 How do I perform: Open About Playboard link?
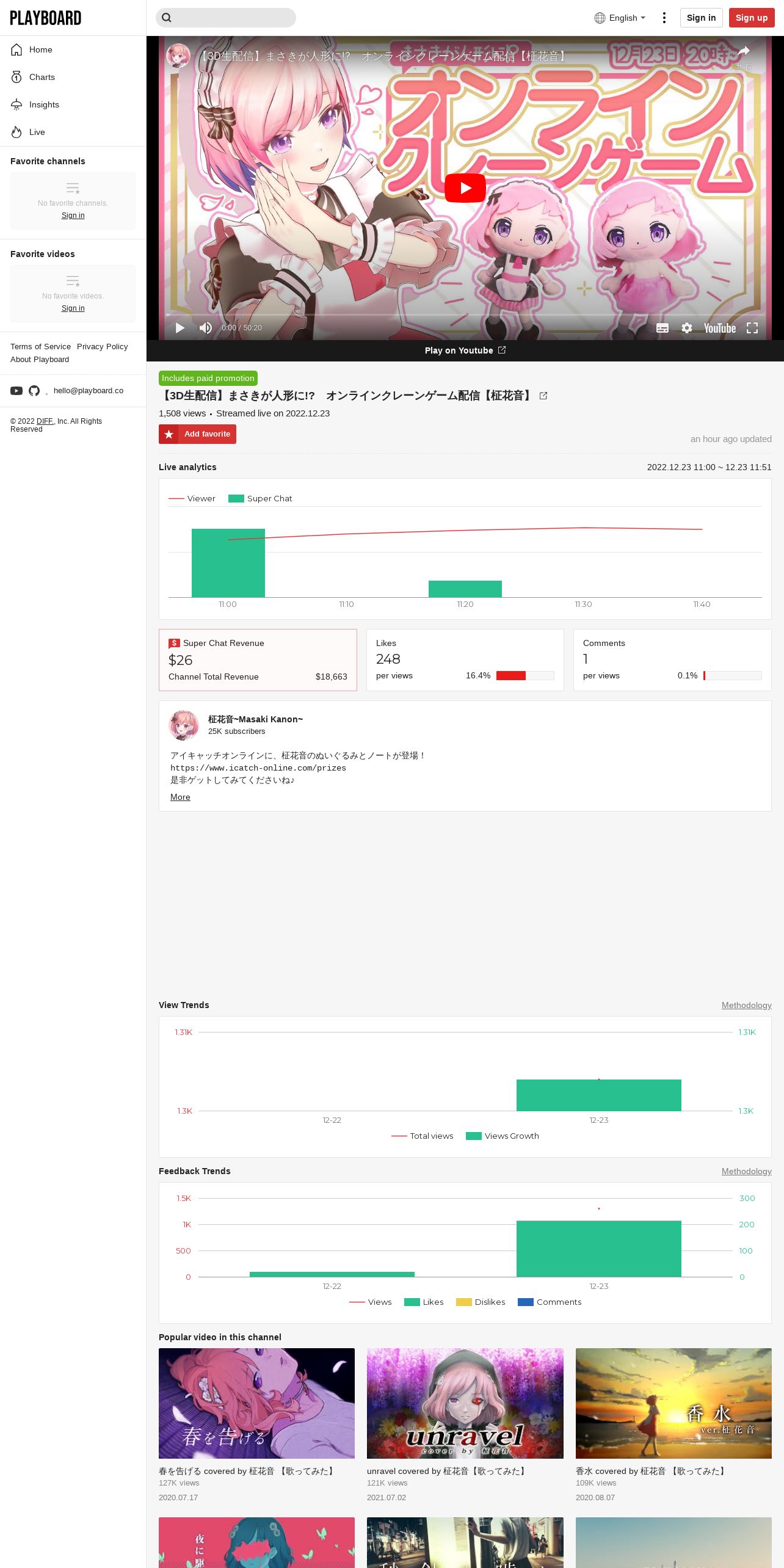tap(40, 359)
